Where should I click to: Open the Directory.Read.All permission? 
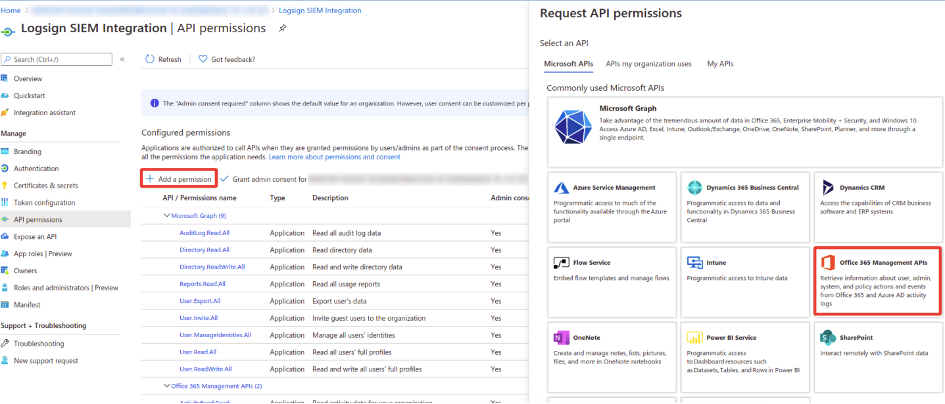[204, 250]
